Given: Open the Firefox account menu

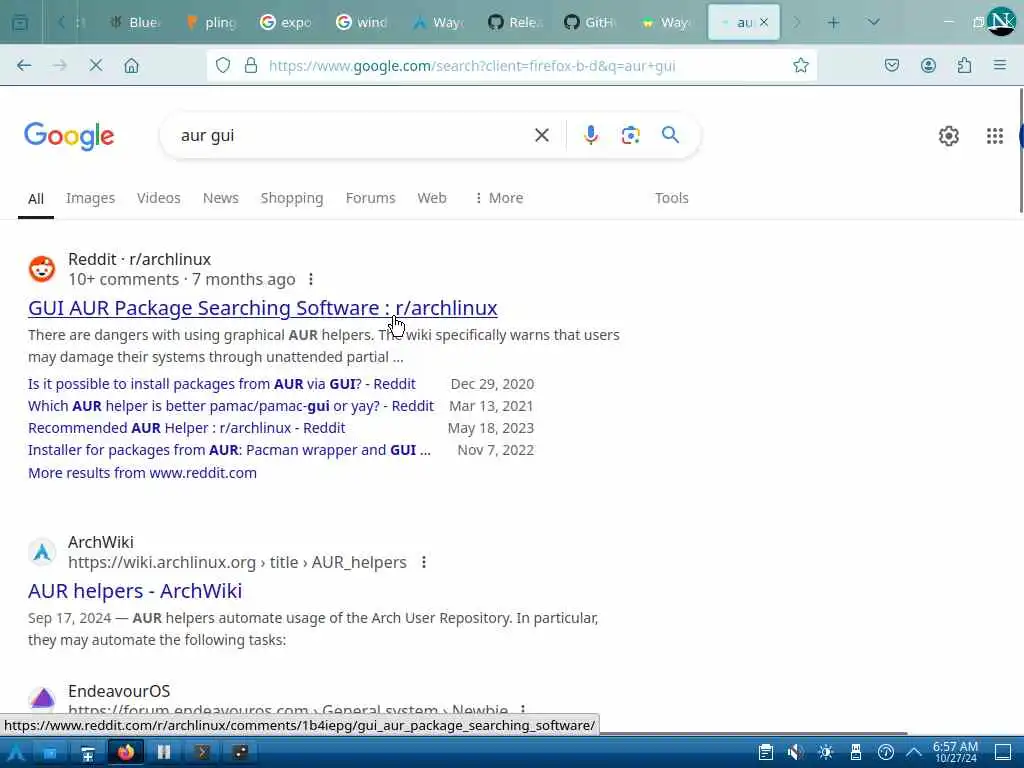Looking at the screenshot, I should (928, 65).
